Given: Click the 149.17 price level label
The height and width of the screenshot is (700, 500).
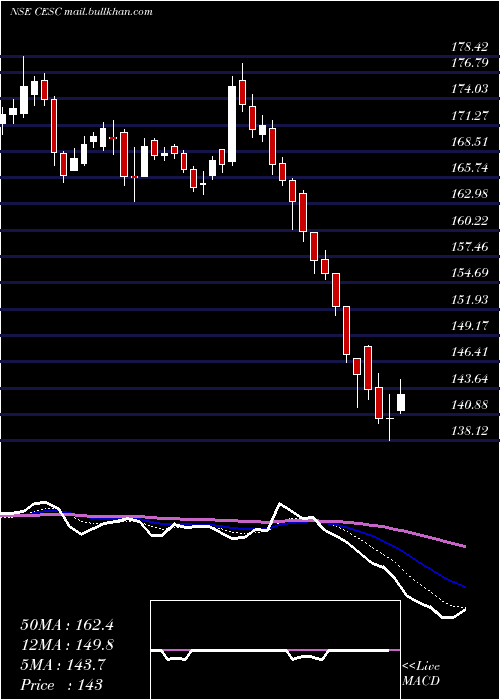Looking at the screenshot, I should 470,326.
